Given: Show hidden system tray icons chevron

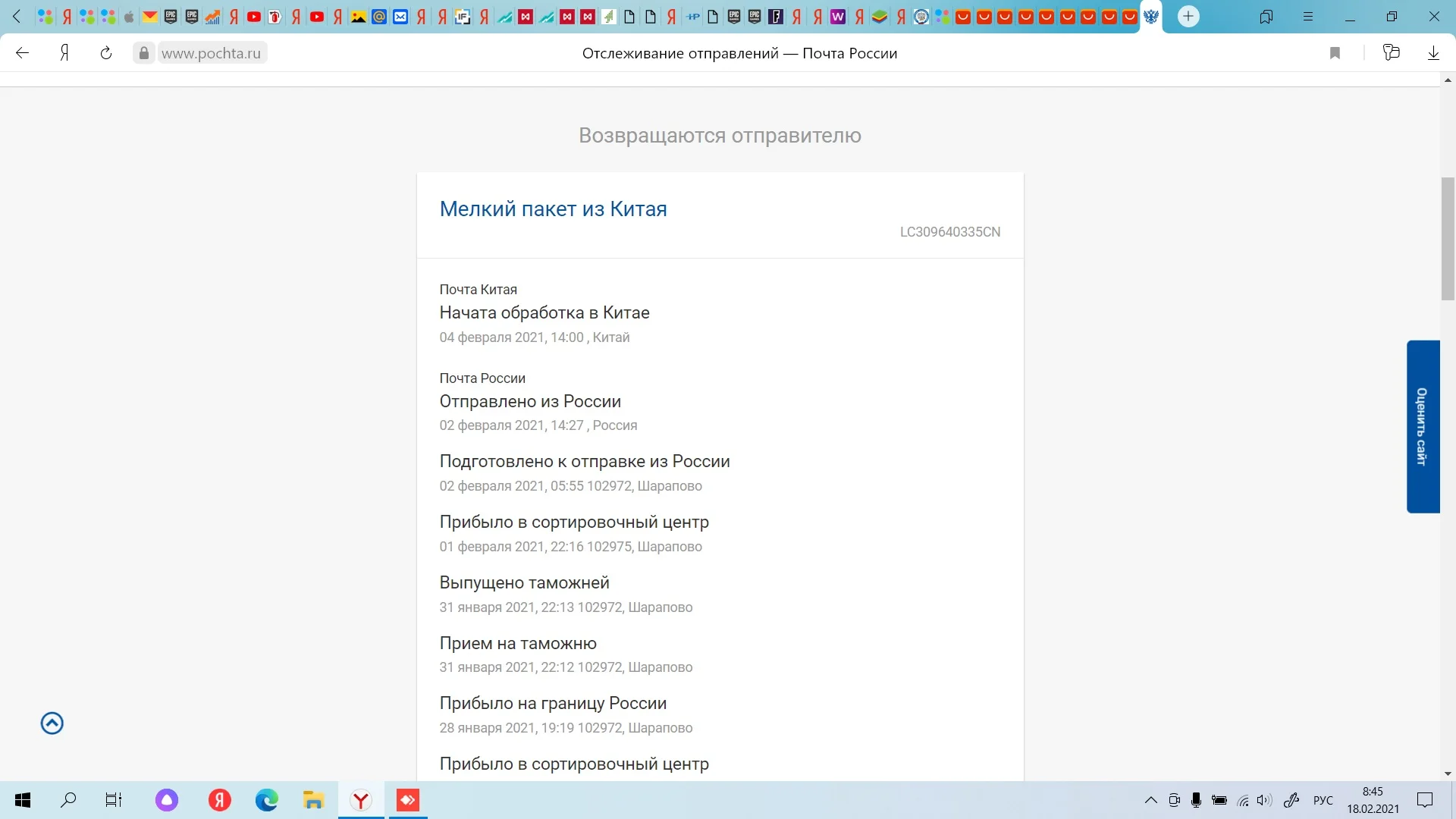Looking at the screenshot, I should [1150, 800].
